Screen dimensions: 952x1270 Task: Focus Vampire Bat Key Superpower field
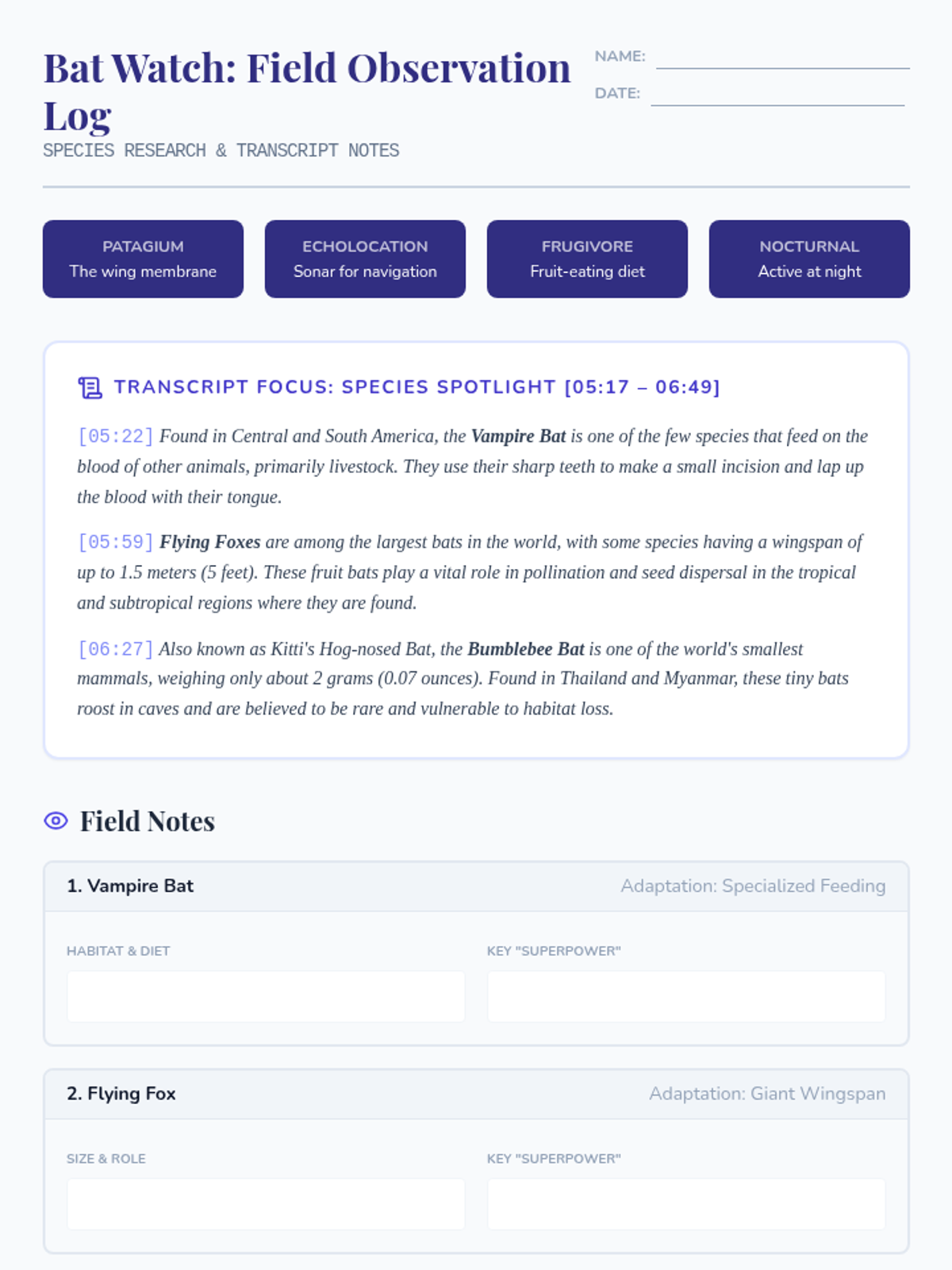pyautogui.click(x=686, y=996)
